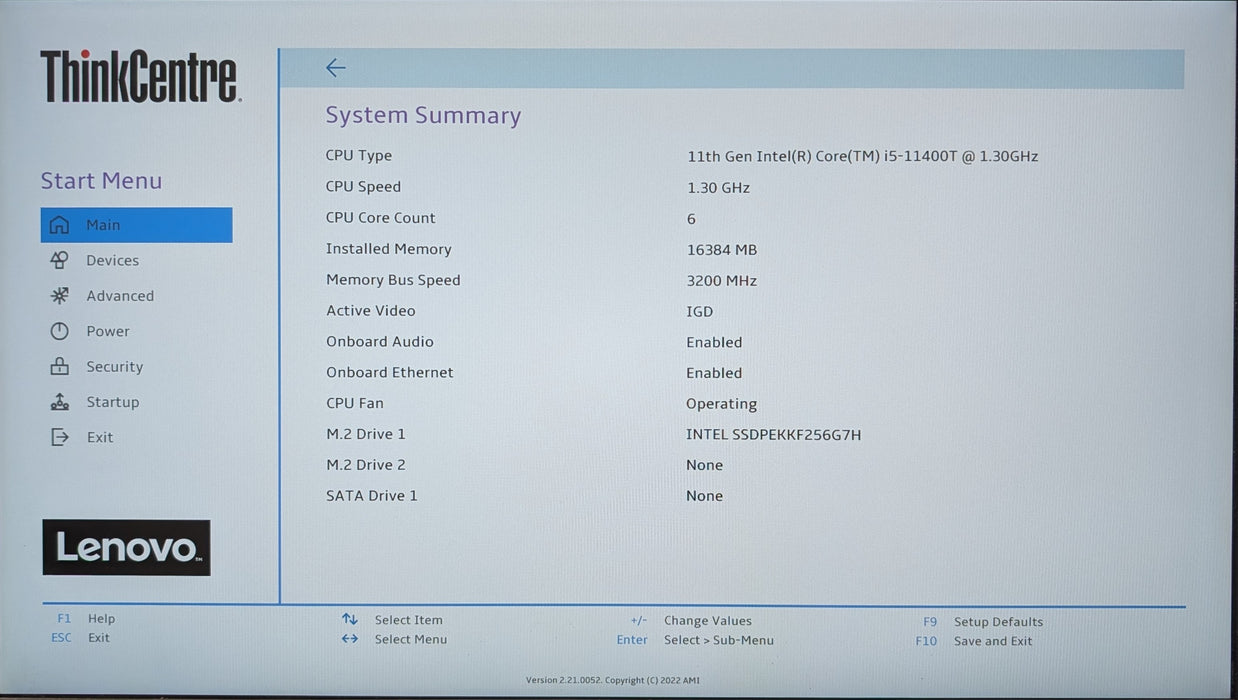The image size is (1238, 700).
Task: Select the Power menu
Action: (x=108, y=331)
